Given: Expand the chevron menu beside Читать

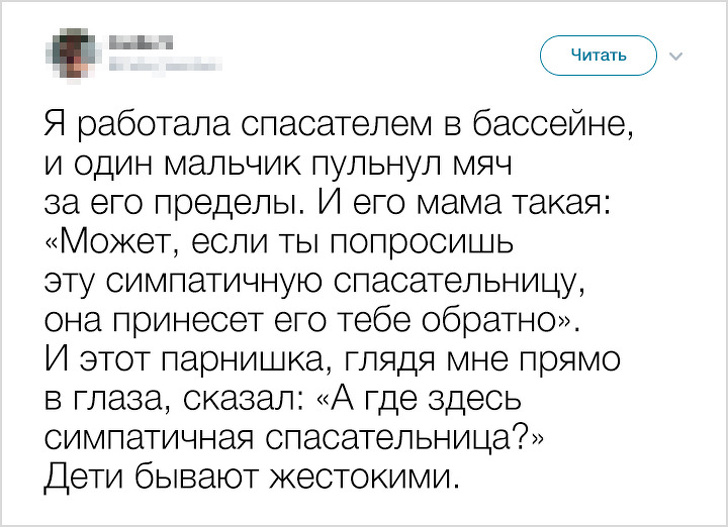Looking at the screenshot, I should (x=676, y=56).
